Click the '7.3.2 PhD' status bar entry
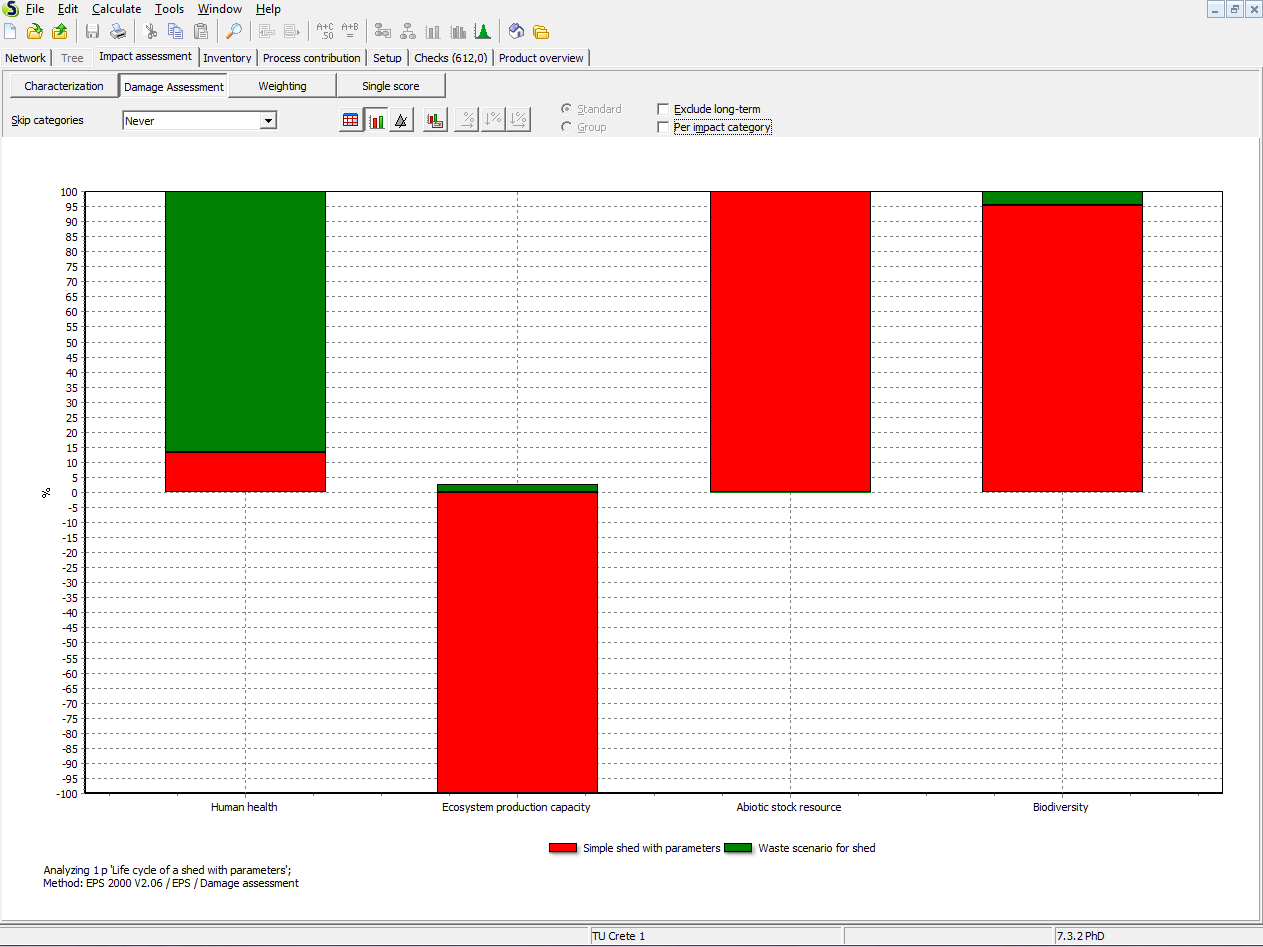The width and height of the screenshot is (1263, 947). [x=1081, y=936]
